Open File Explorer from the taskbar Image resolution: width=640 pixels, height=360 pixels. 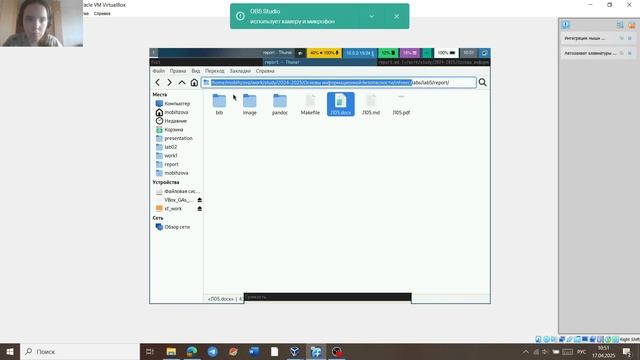pyautogui.click(x=171, y=351)
